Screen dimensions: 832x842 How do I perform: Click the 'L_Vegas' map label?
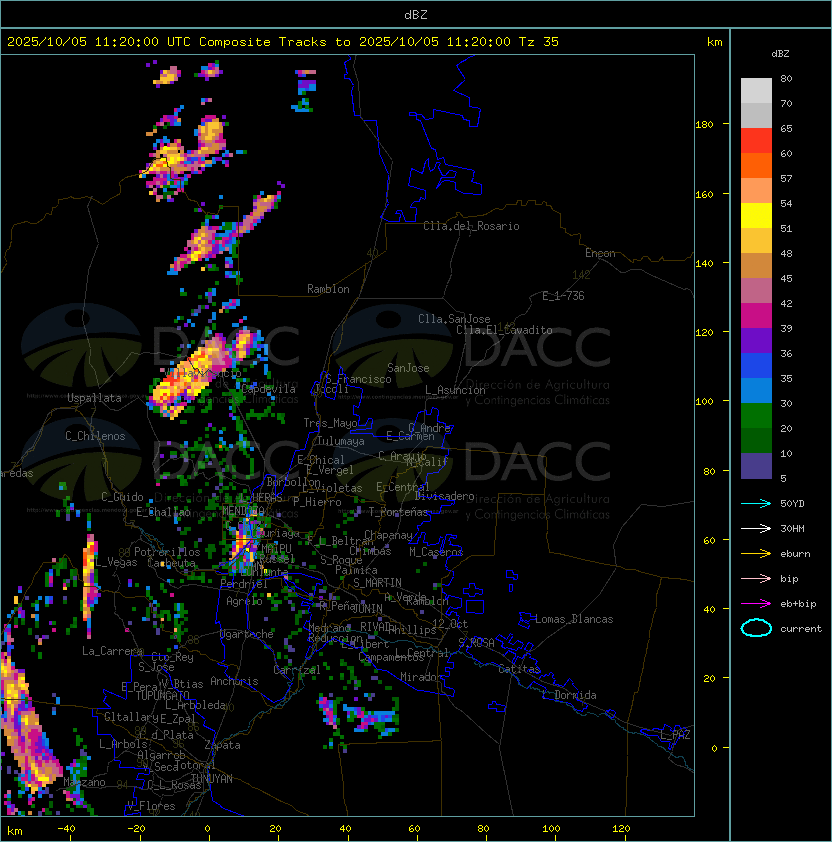tap(116, 562)
